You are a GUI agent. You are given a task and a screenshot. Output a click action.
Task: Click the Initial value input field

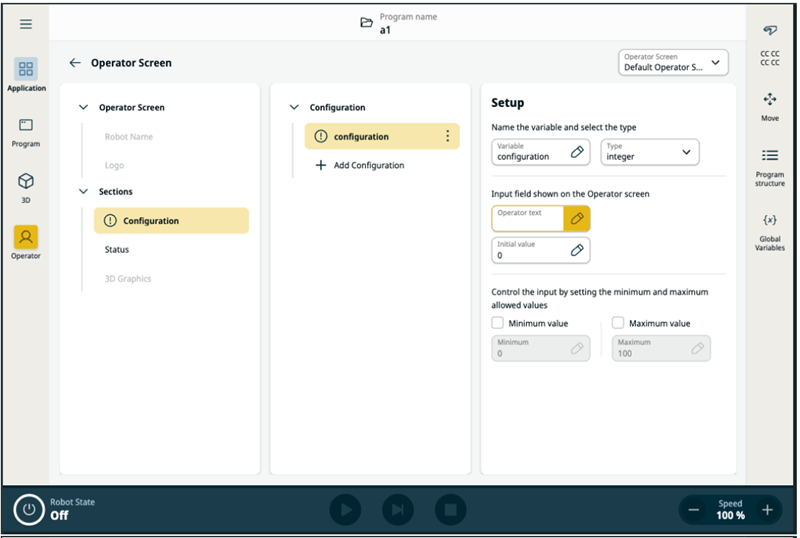[530, 250]
